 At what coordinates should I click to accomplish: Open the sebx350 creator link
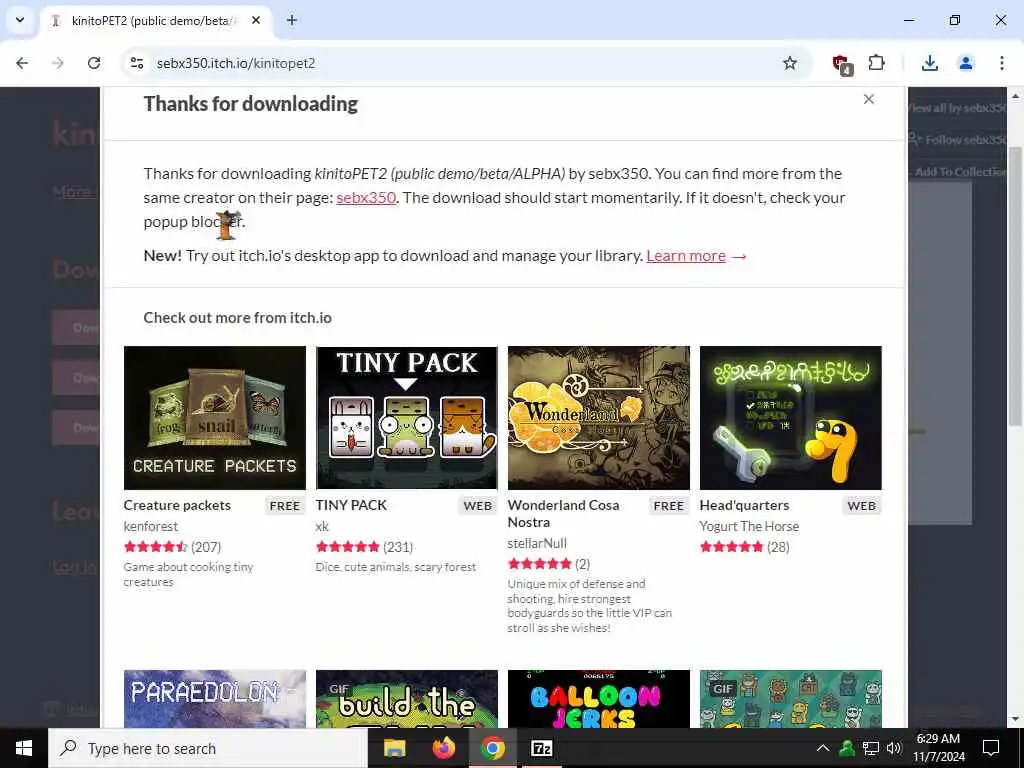point(366,197)
